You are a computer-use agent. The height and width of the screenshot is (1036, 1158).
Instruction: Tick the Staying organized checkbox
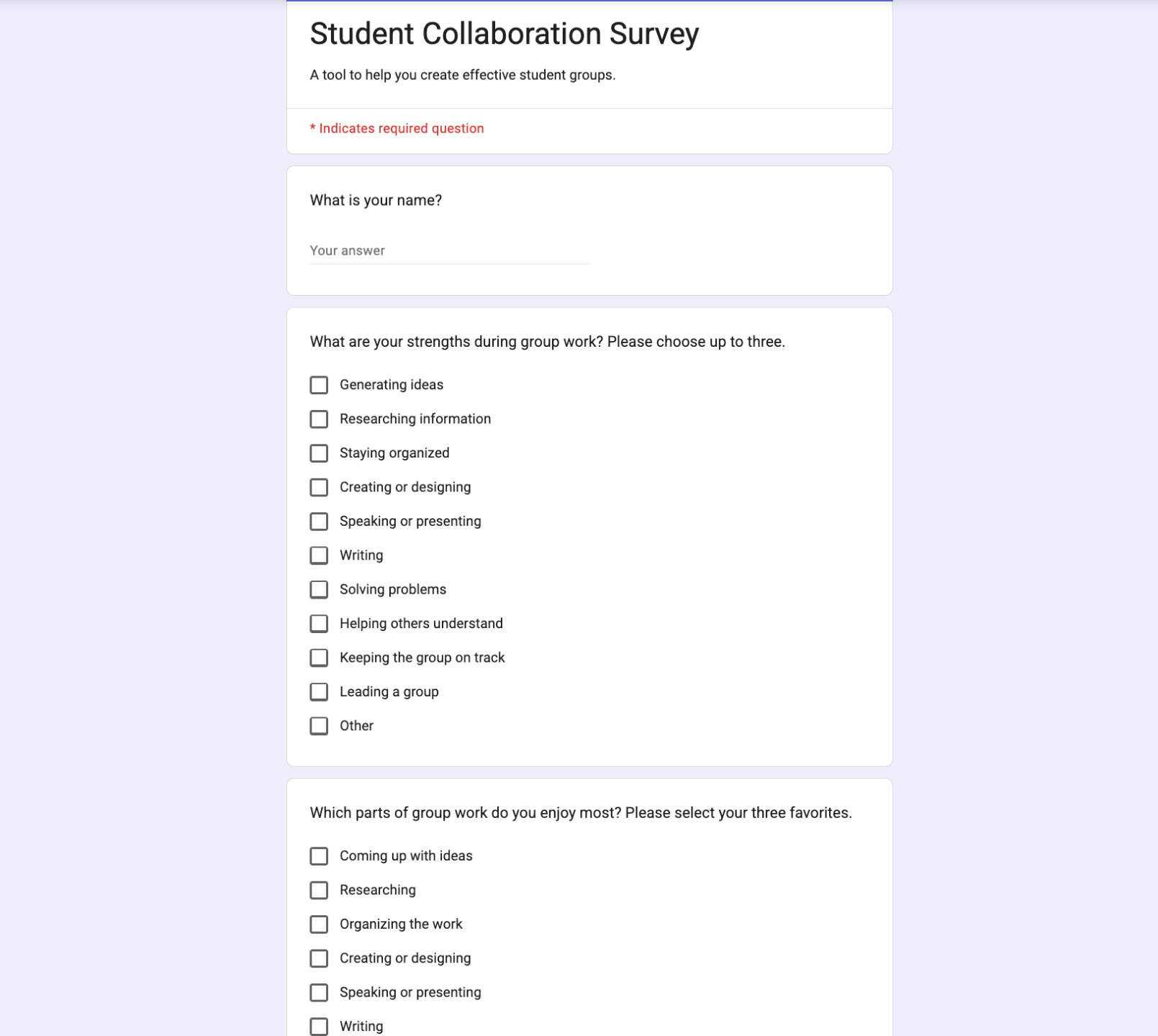coord(319,453)
